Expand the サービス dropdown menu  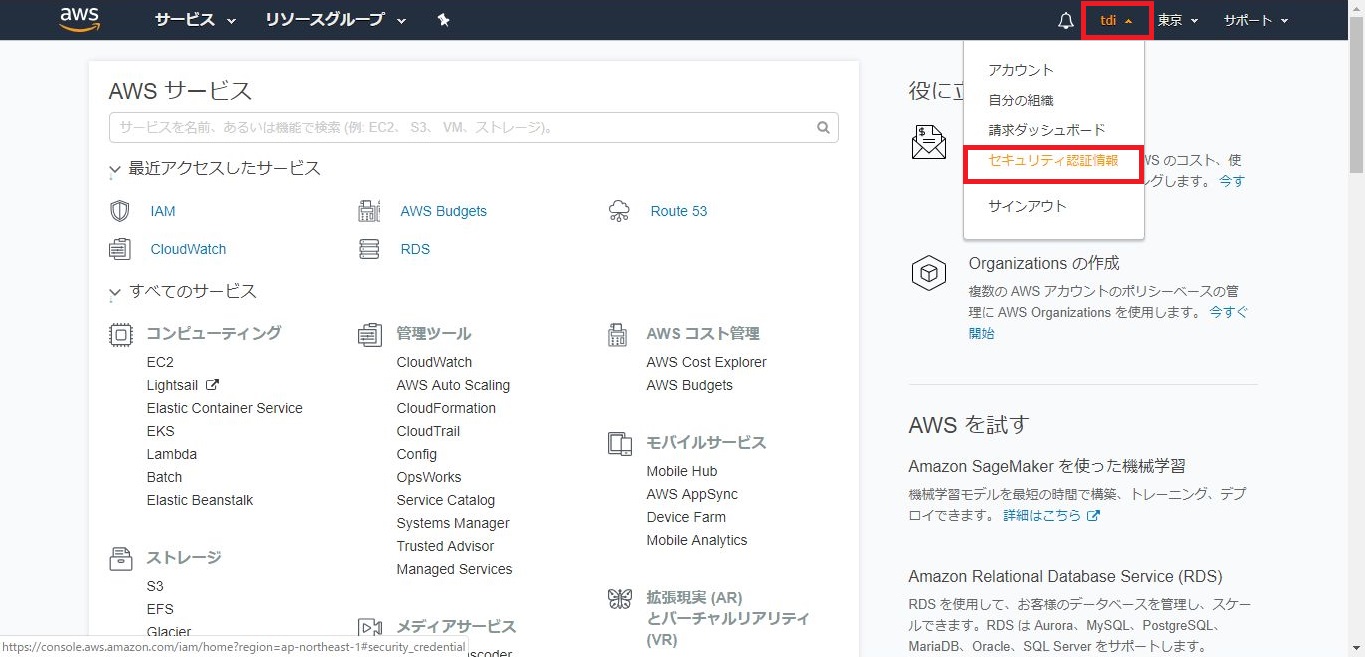195,20
